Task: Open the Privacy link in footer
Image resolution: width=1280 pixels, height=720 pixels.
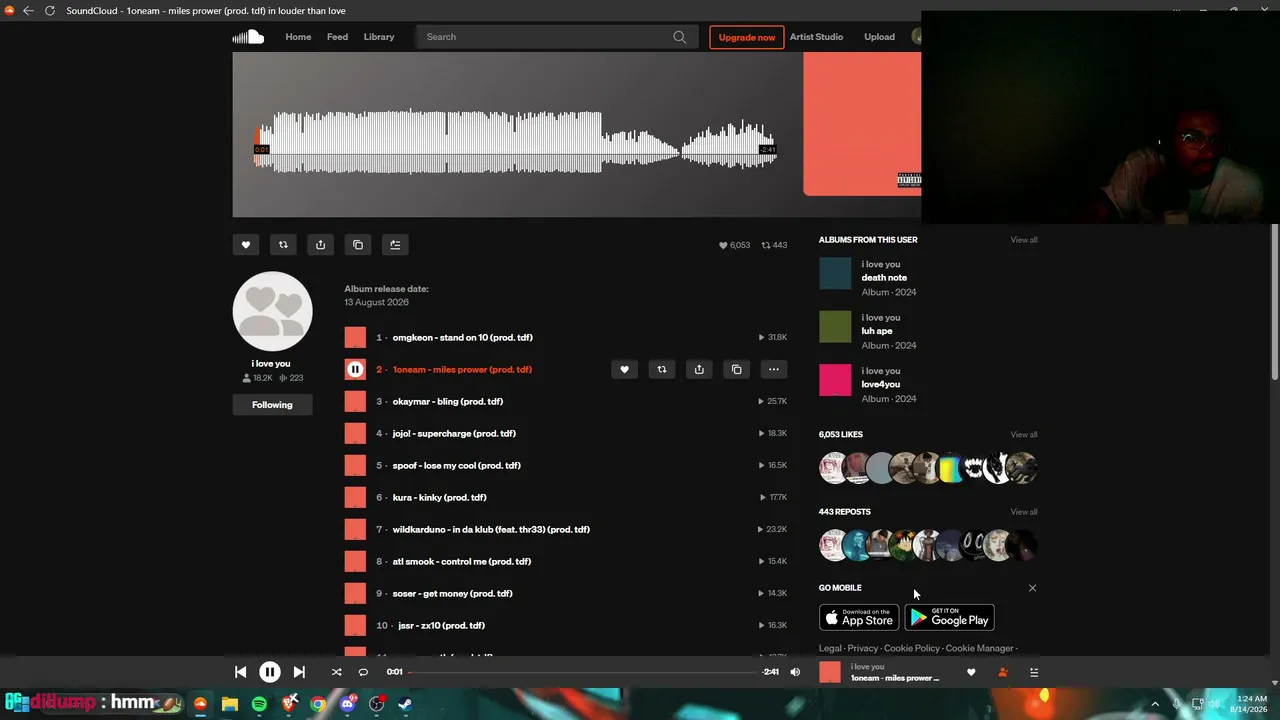Action: pyautogui.click(x=862, y=648)
